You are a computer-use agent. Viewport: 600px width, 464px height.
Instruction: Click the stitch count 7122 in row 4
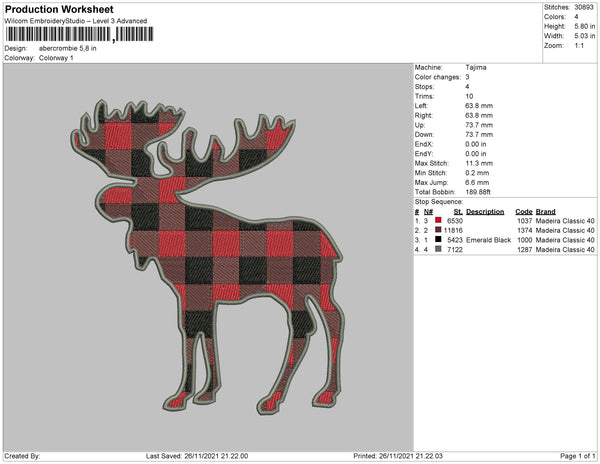click(x=455, y=249)
